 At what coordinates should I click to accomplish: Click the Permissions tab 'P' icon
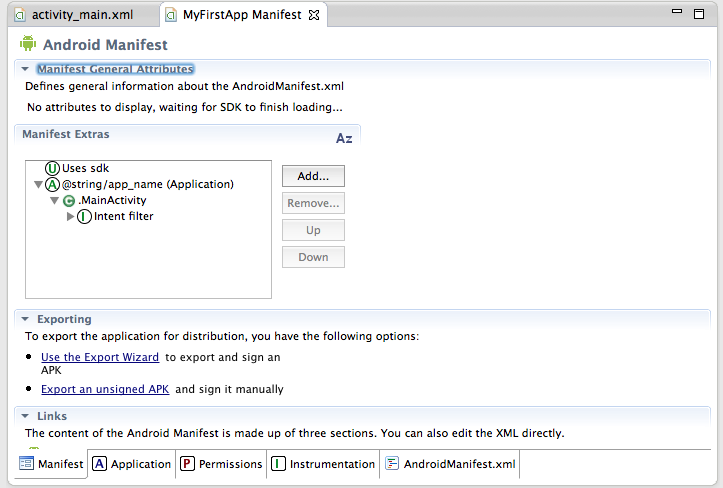[187, 463]
